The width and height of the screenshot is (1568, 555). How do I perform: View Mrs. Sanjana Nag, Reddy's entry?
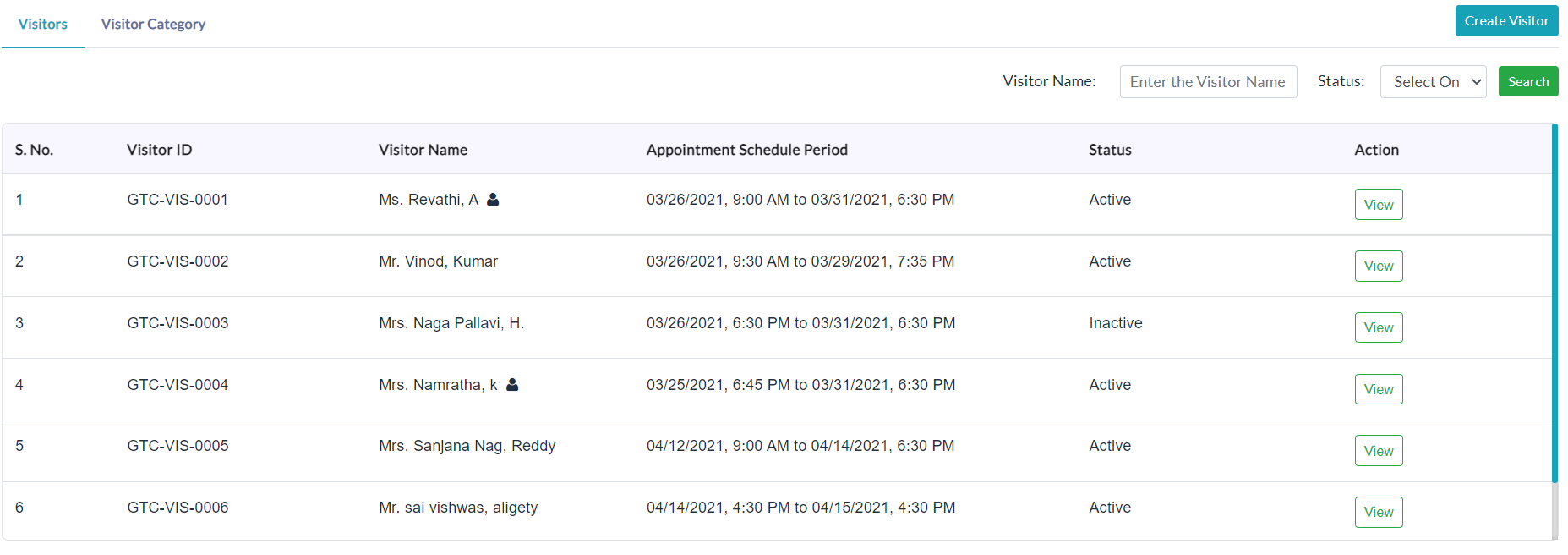pyautogui.click(x=1379, y=451)
